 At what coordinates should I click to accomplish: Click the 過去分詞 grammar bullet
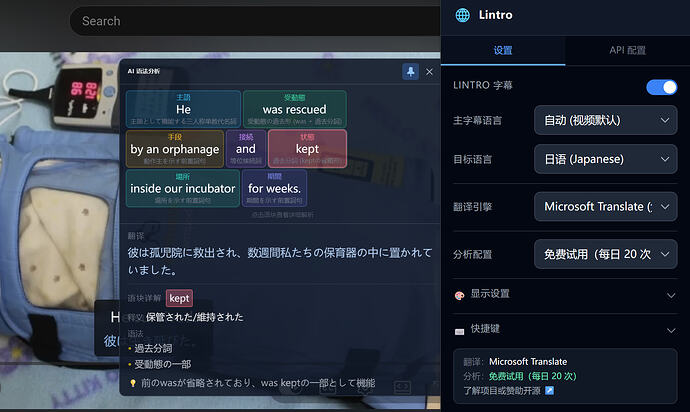(153, 348)
